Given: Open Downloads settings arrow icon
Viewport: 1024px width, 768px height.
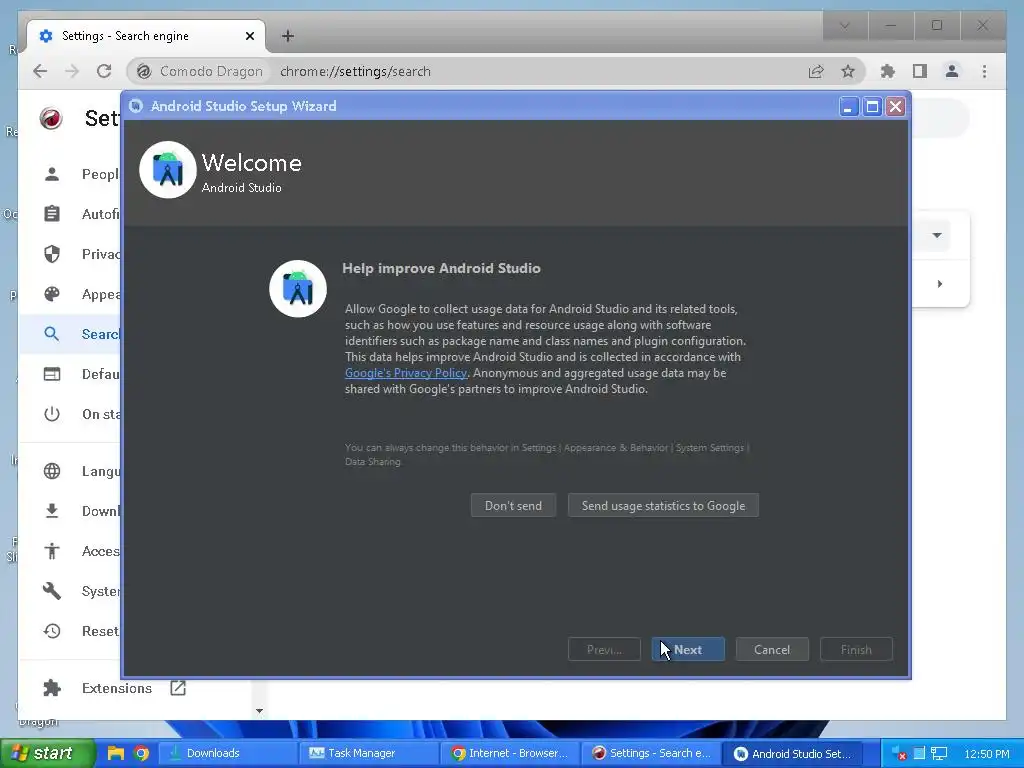Looking at the screenshot, I should coord(52,511).
